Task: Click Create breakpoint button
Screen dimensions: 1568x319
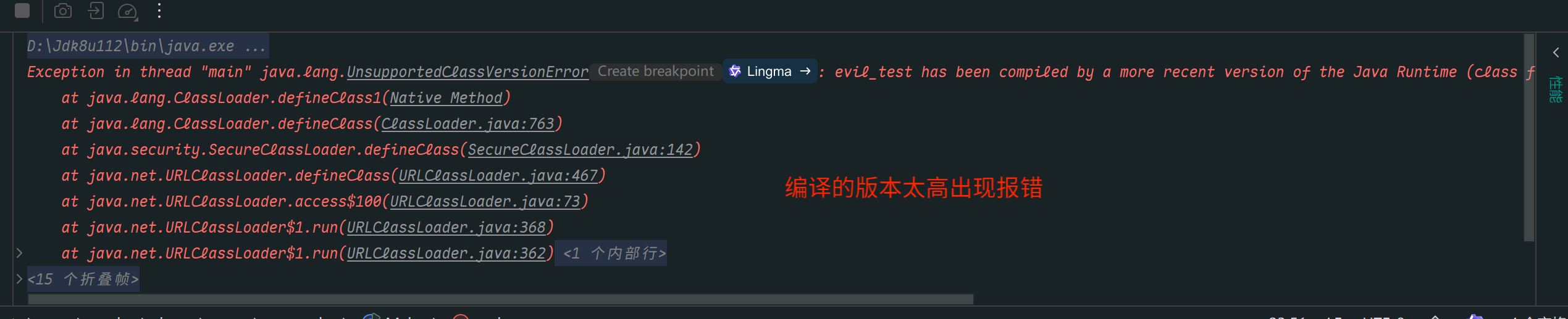Action: tap(655, 72)
